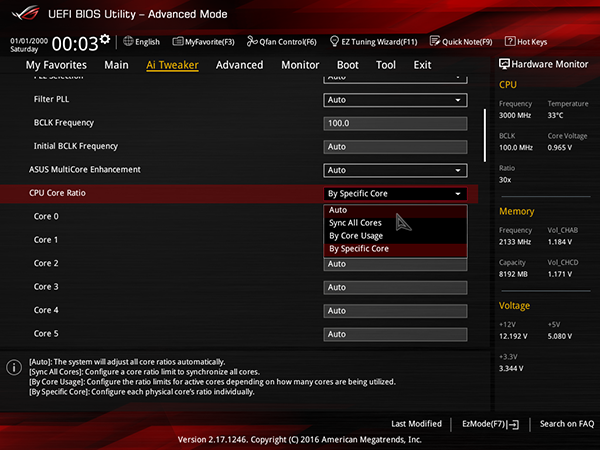This screenshot has height=450, width=600.
Task: Open Qfan Control(F6)
Action: tap(282, 42)
